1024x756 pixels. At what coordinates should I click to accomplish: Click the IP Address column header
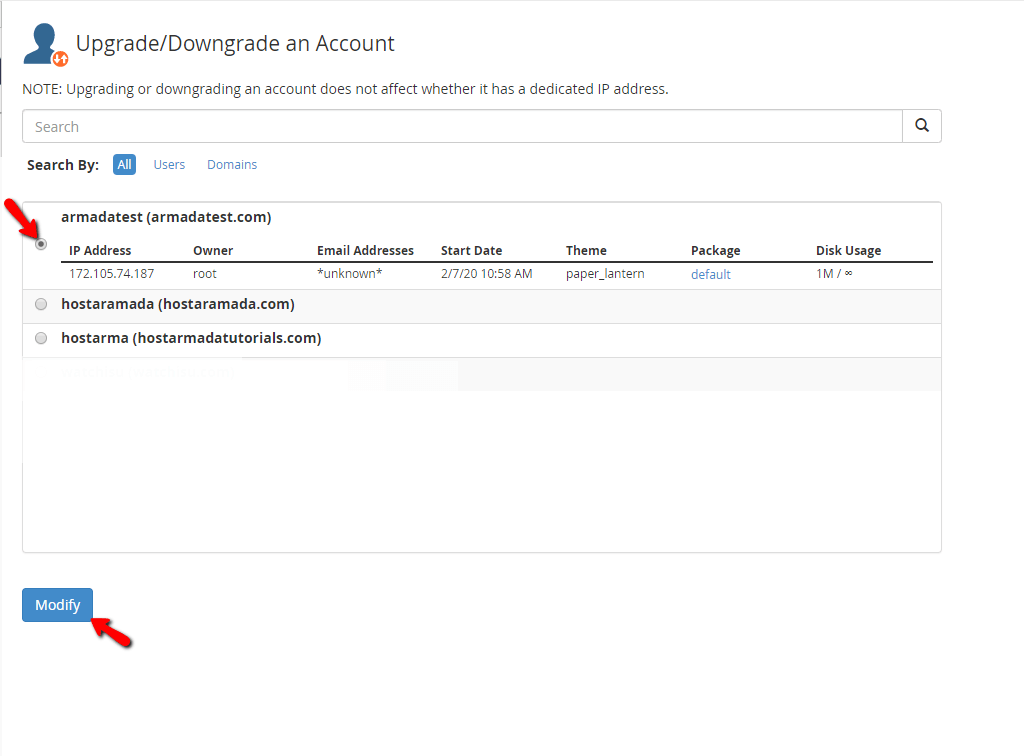pos(99,250)
